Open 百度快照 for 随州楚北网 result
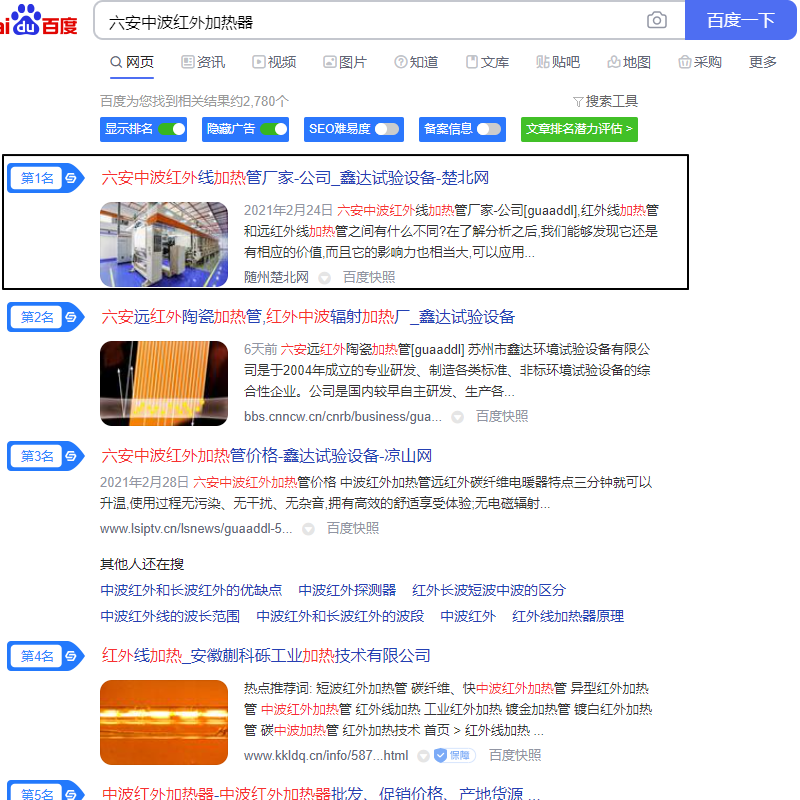Viewport: 800px width, 800px height. click(x=369, y=278)
